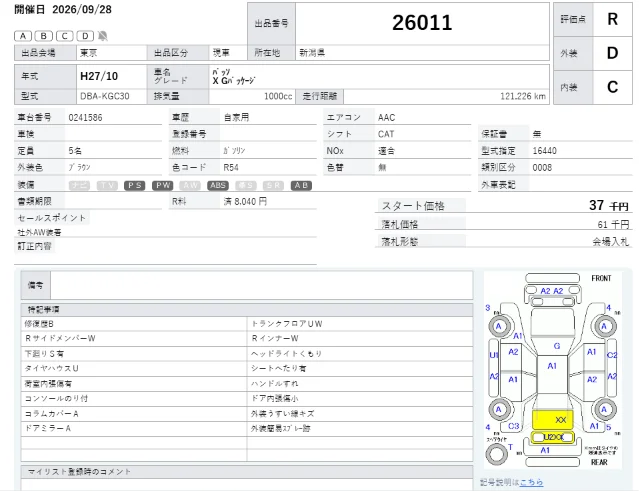
Task: Click the overall grade R value
Action: pos(613,19)
